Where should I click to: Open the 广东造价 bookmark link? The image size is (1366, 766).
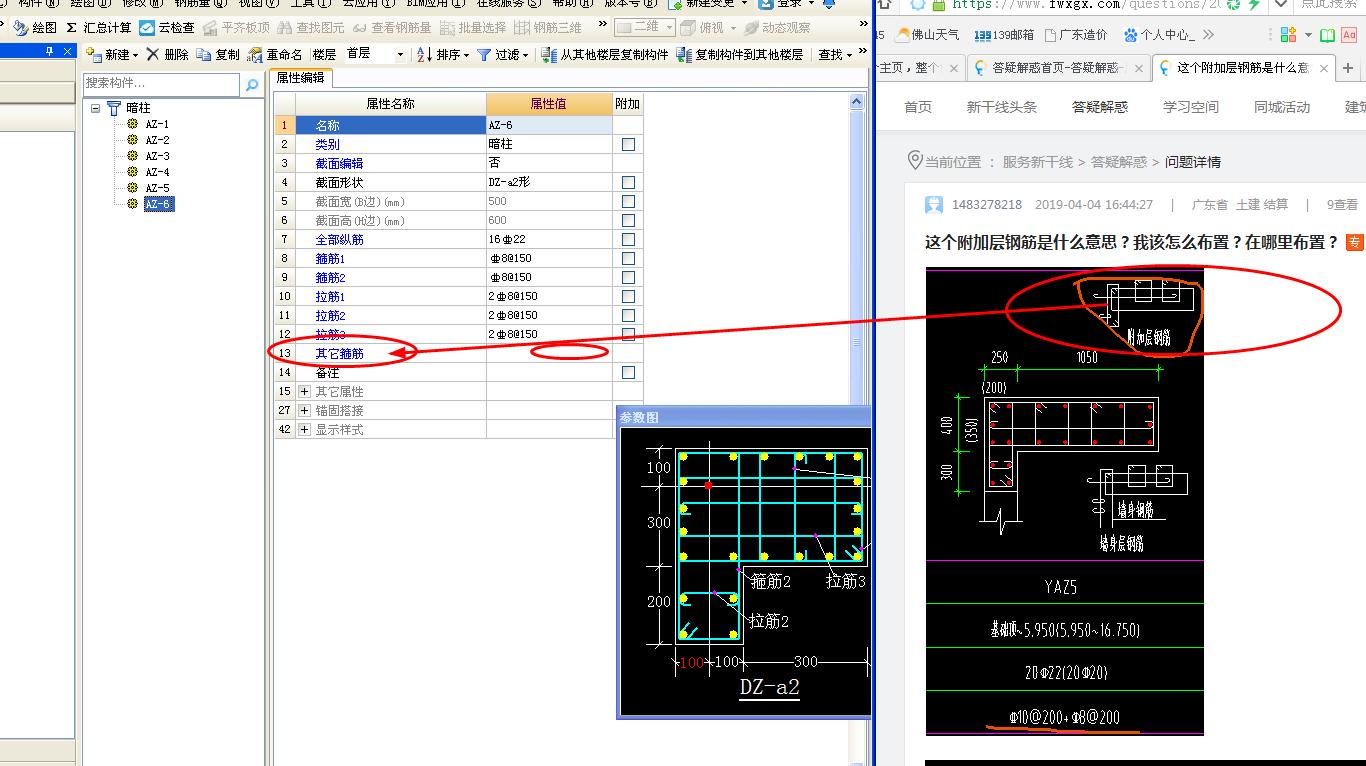pos(1076,35)
